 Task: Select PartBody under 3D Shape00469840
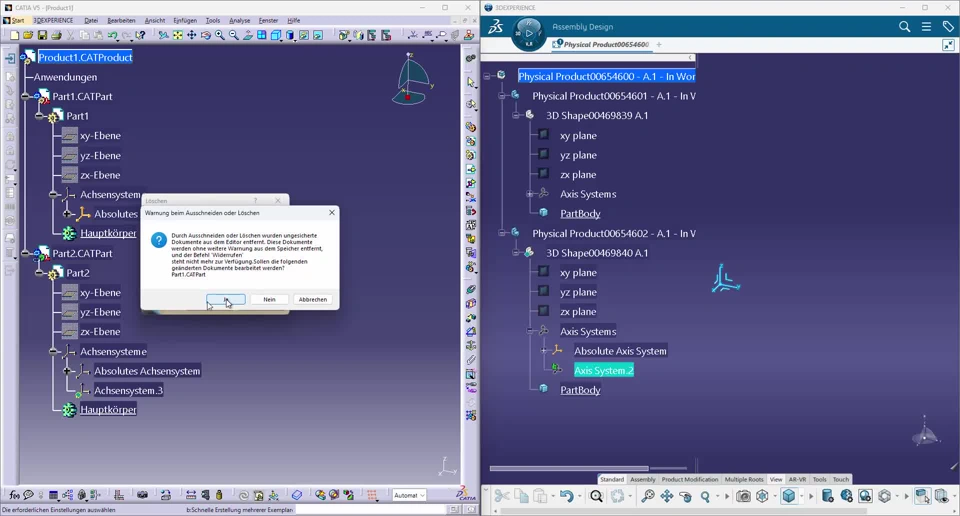coord(580,390)
